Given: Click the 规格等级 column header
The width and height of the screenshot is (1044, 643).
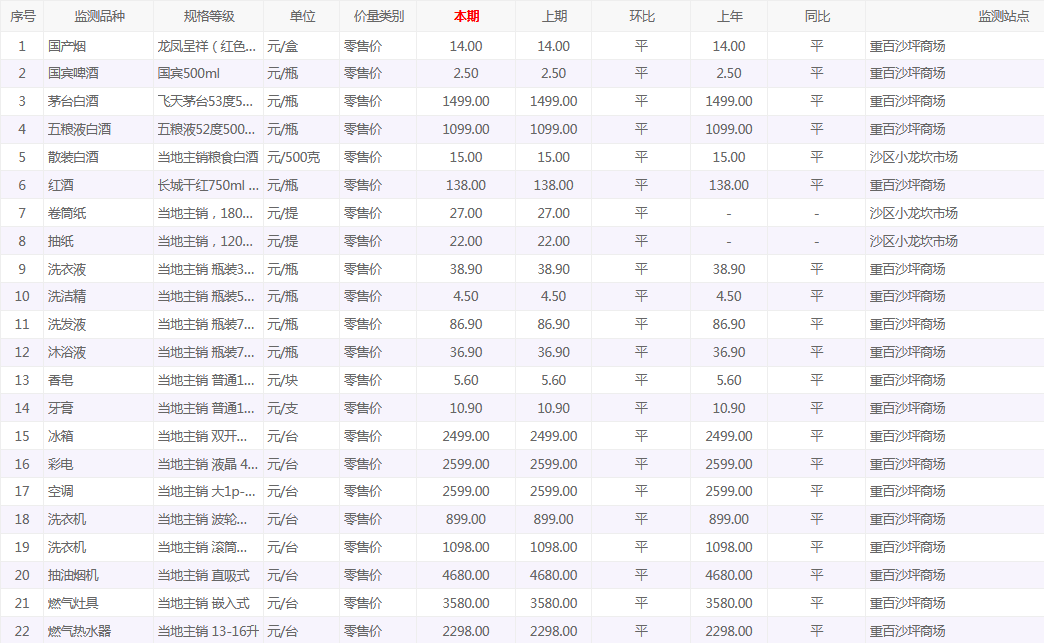Looking at the screenshot, I should coord(209,16).
